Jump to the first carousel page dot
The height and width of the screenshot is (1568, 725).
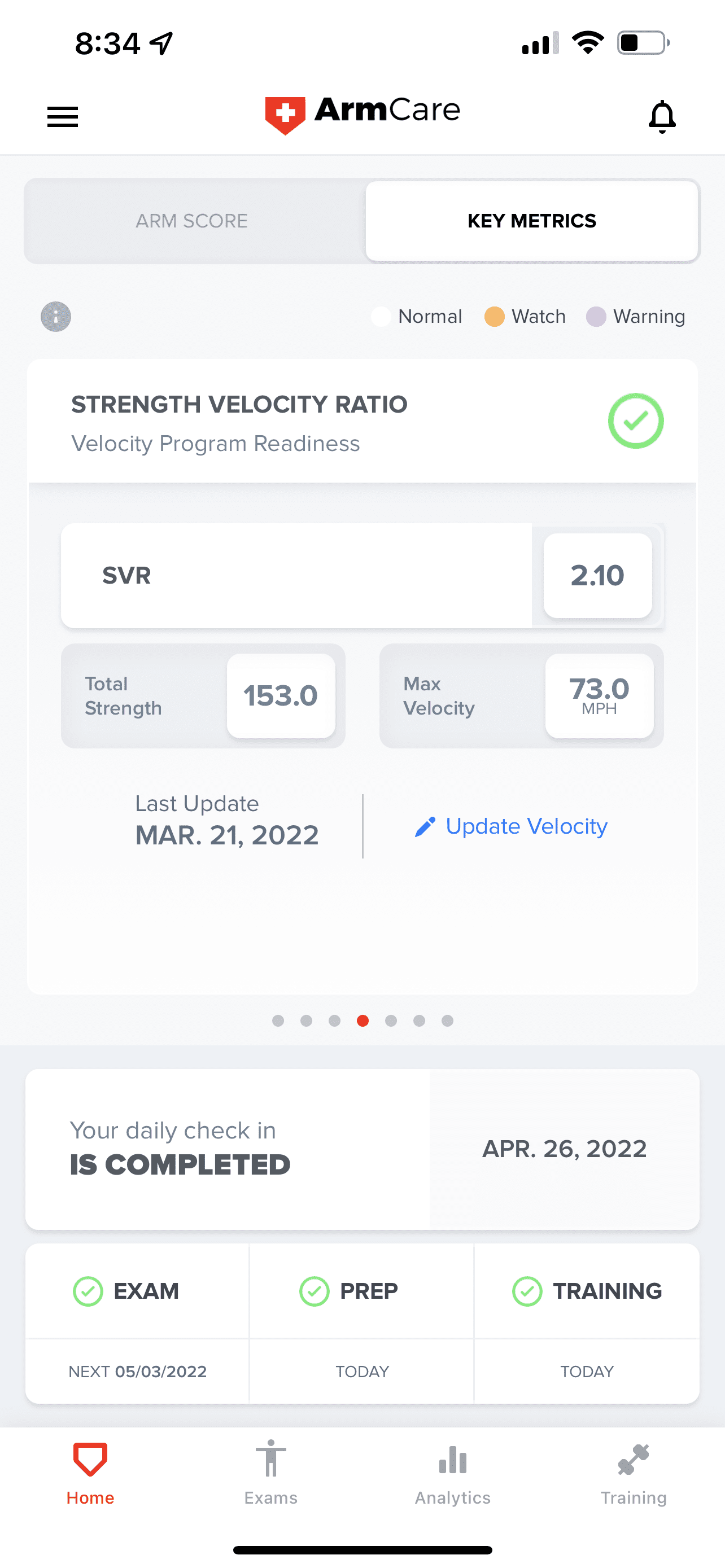(x=278, y=1021)
